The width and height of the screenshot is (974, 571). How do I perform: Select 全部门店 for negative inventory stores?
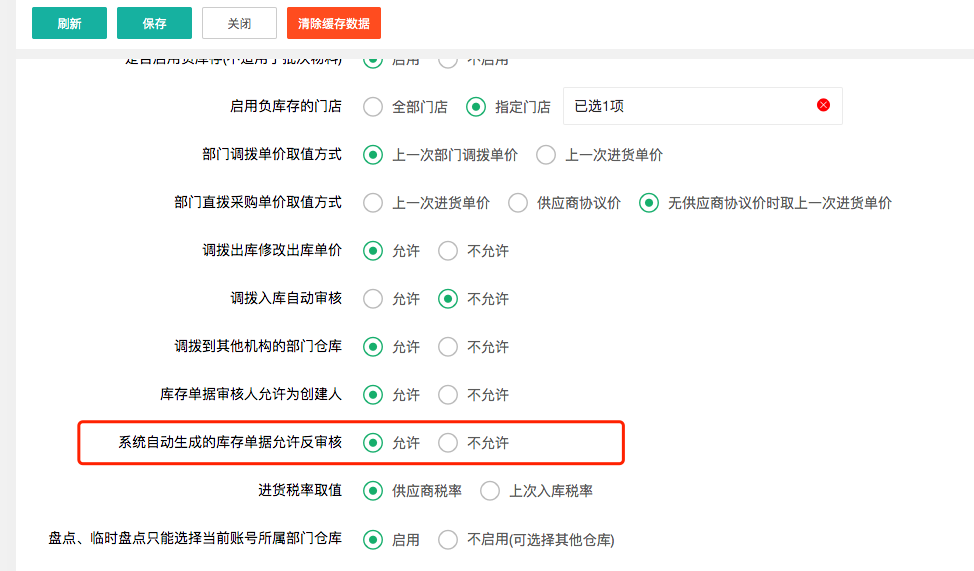point(373,107)
